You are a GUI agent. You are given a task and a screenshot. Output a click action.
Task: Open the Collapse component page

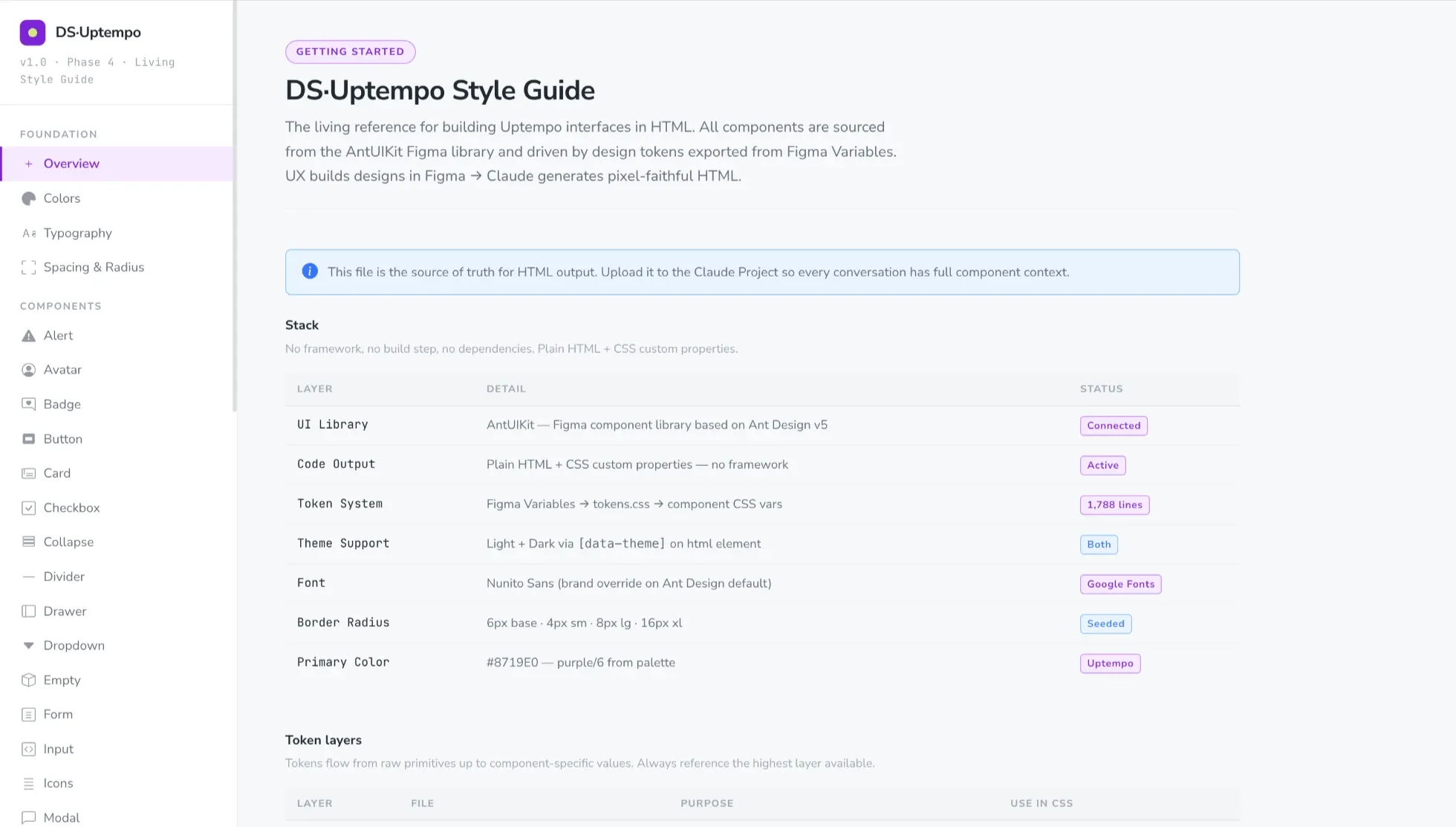[117, 542]
